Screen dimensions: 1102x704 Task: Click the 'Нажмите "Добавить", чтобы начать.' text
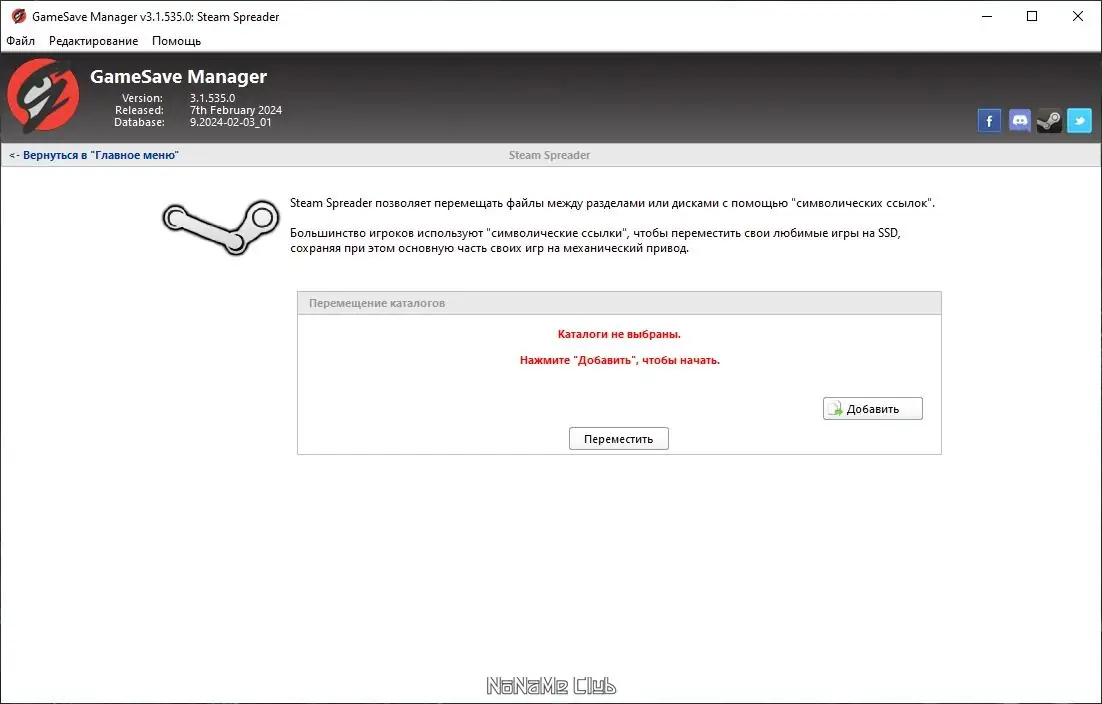tap(619, 360)
